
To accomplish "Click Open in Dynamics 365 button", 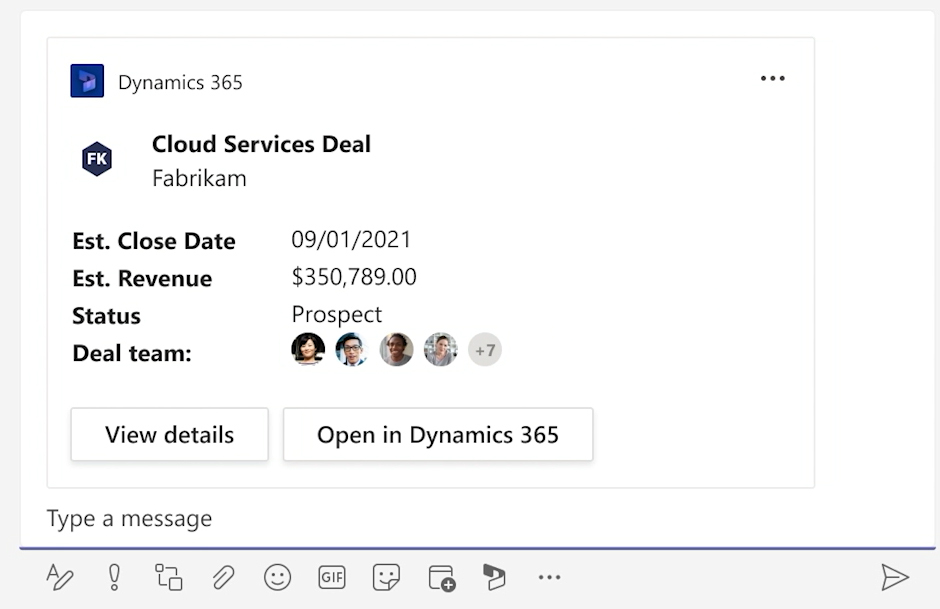I will (x=438, y=435).
